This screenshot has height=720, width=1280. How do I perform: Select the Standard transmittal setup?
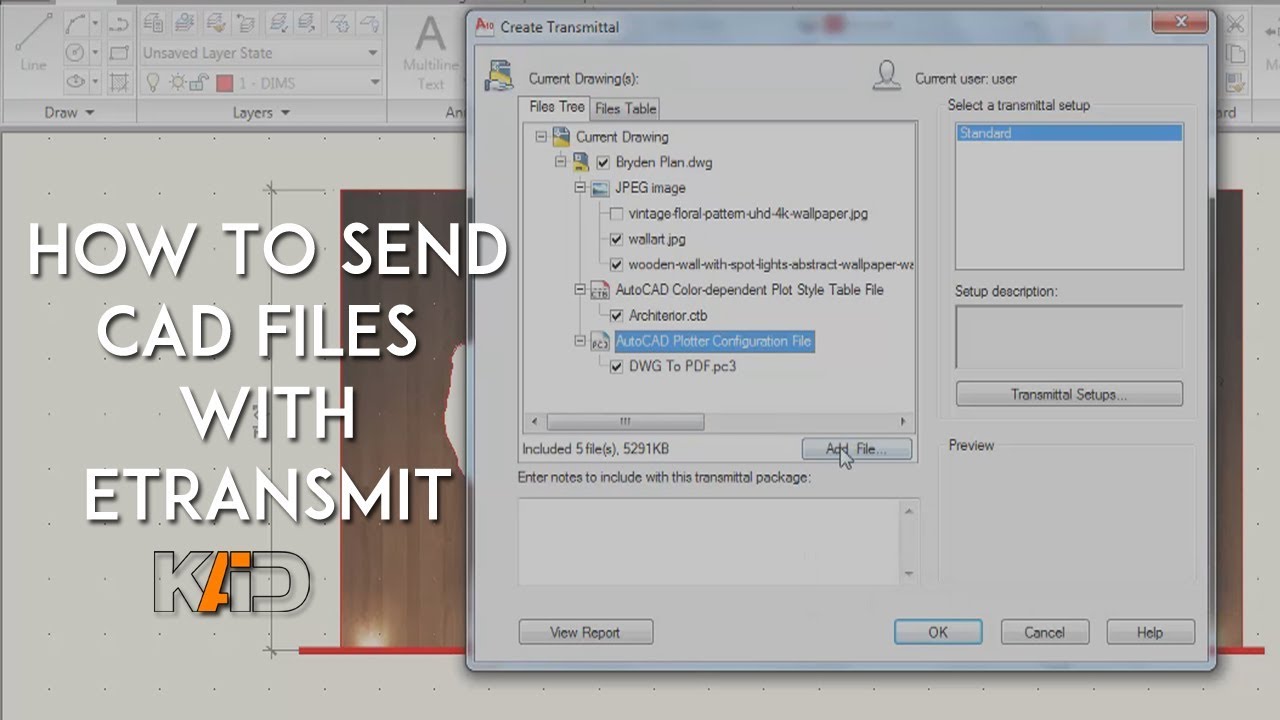coord(1069,133)
